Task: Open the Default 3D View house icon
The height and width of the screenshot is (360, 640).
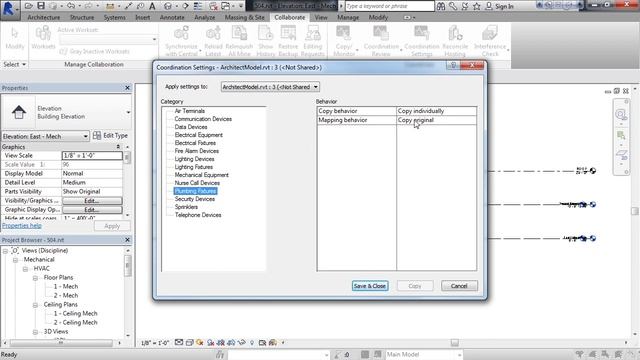Action: (168, 6)
